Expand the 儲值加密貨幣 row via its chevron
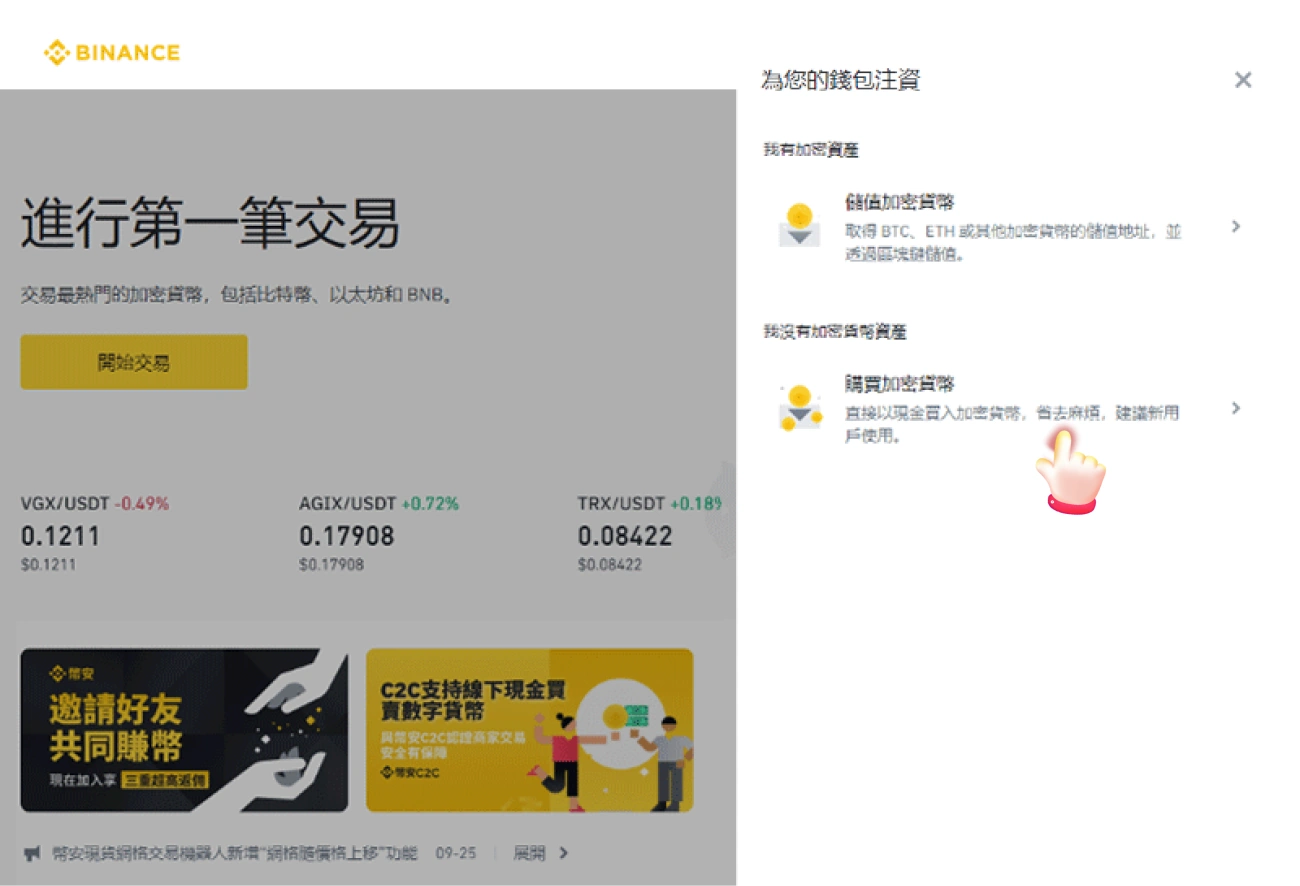Viewport: 1300px width, 886px height. 1237,227
